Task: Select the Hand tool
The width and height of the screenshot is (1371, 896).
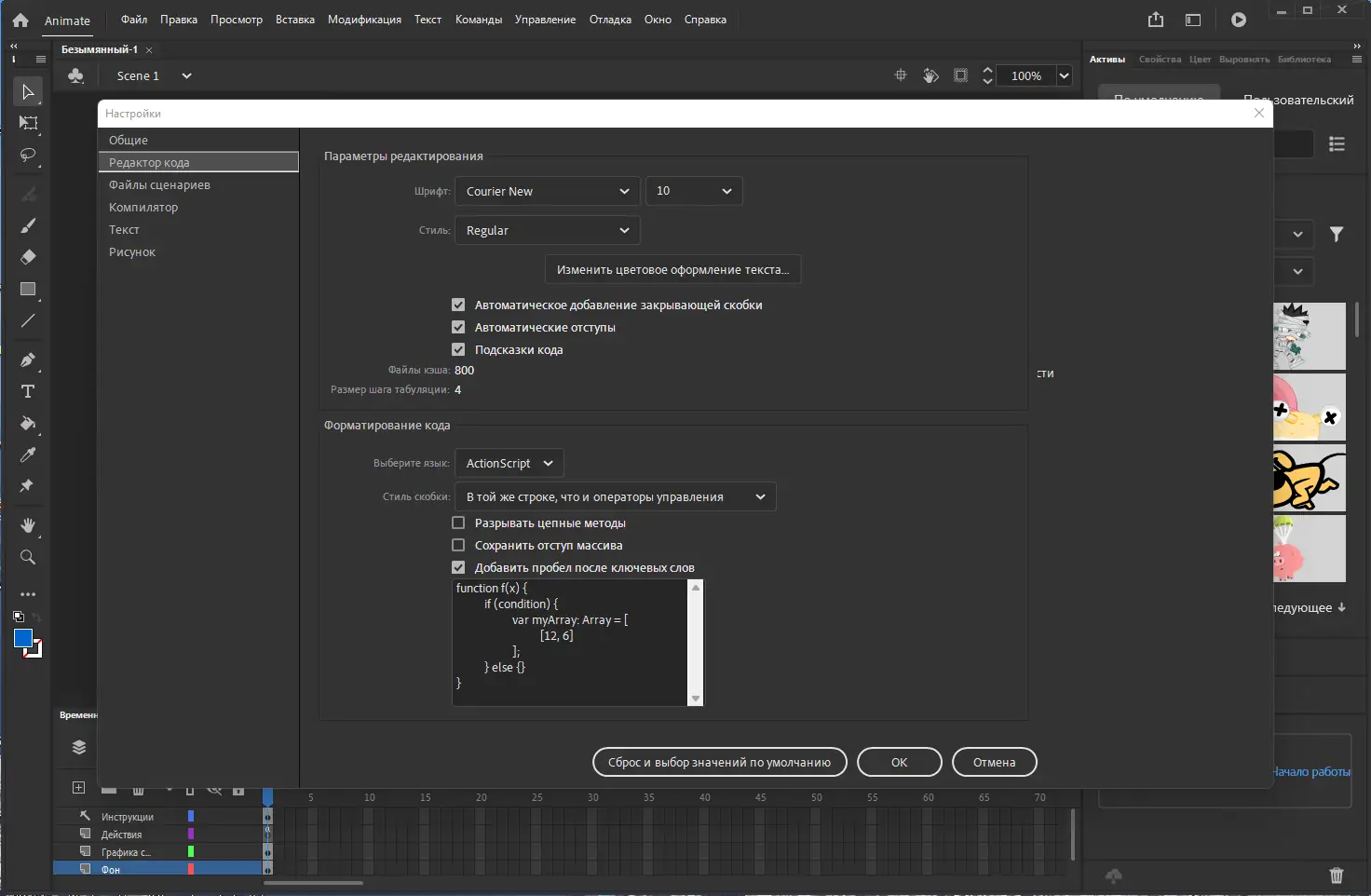Action: click(28, 525)
